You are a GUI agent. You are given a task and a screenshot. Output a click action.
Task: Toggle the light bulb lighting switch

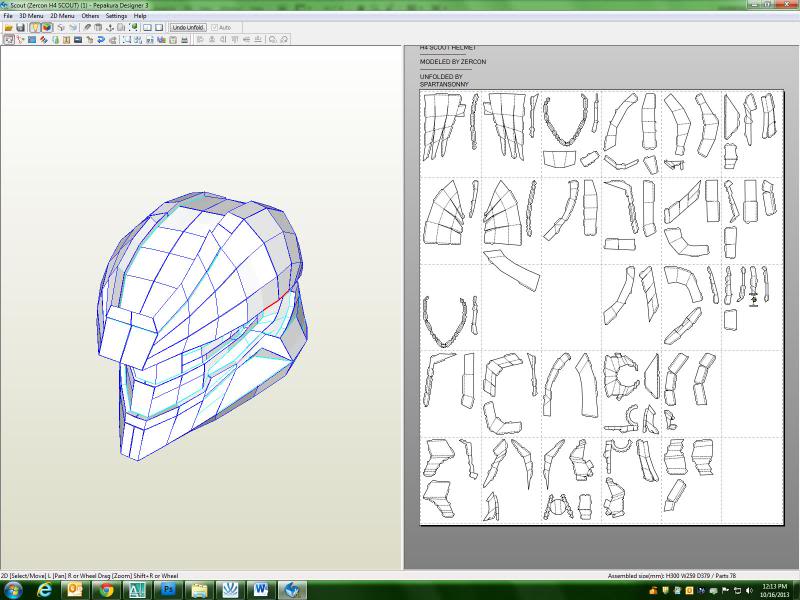point(34,28)
